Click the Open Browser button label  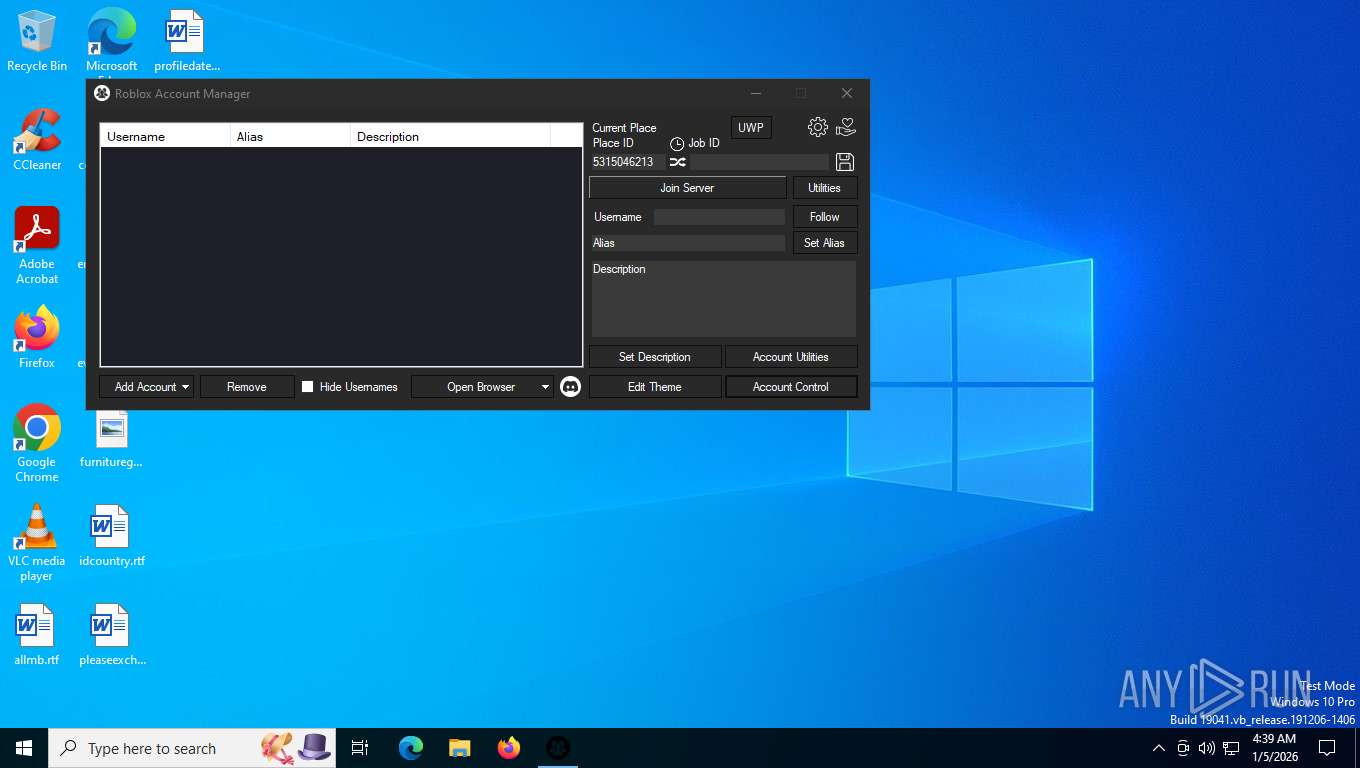click(481, 387)
